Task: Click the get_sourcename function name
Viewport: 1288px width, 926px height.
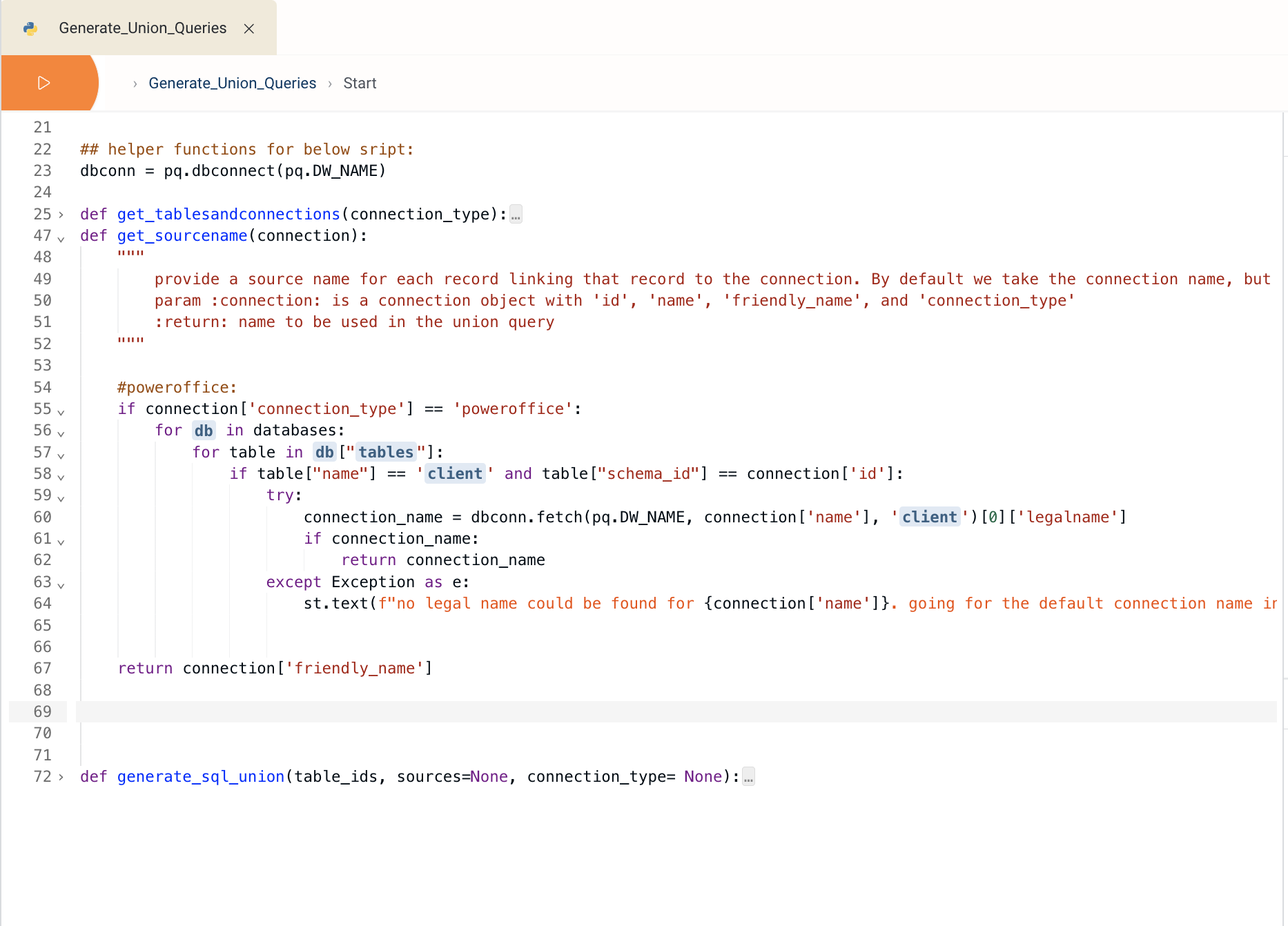Action: (x=182, y=236)
